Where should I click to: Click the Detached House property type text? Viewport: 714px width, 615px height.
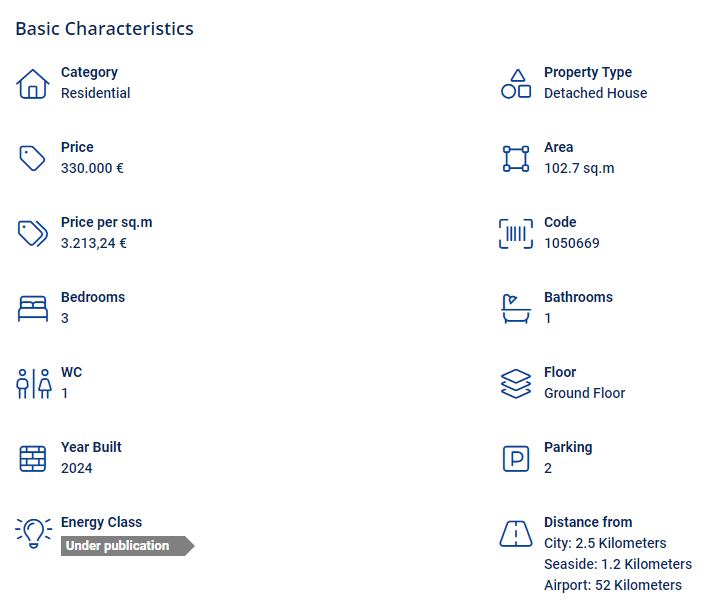[595, 93]
